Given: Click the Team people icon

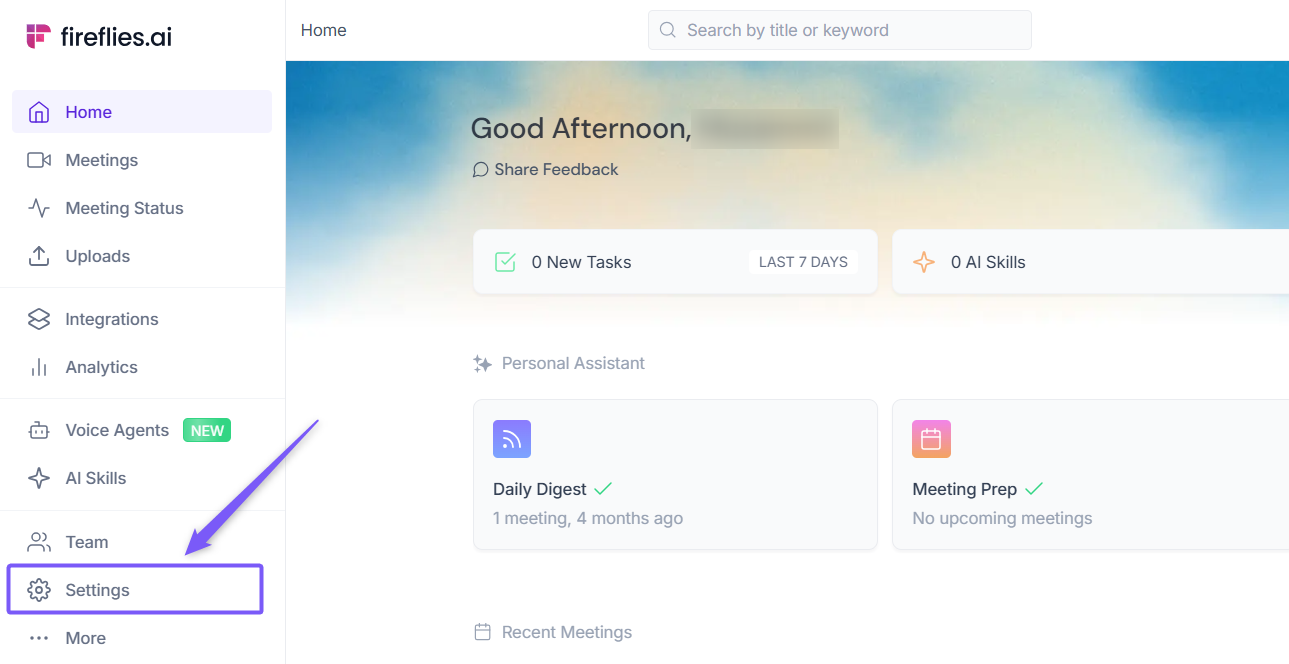Looking at the screenshot, I should (x=39, y=542).
